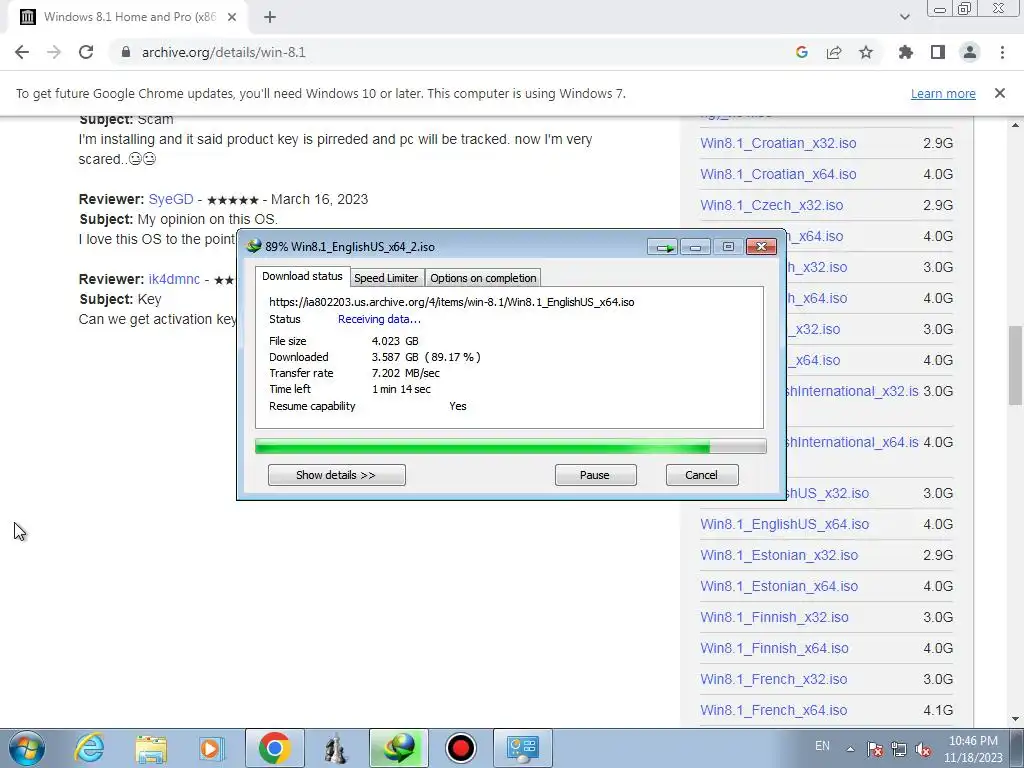
Task: Toggle Chrome side panel icon
Action: (x=938, y=52)
